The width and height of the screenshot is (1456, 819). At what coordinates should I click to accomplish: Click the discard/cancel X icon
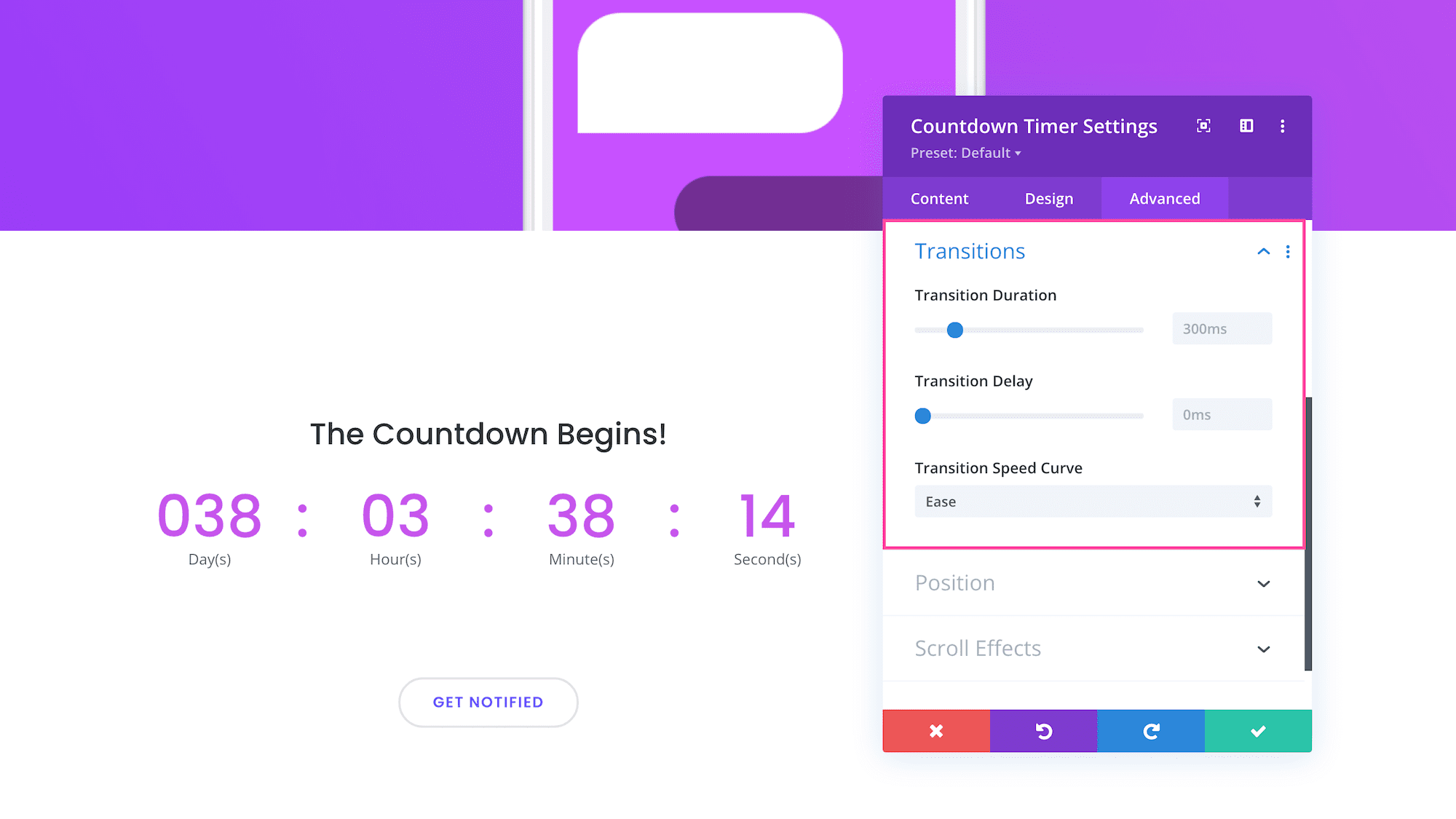tap(936, 730)
